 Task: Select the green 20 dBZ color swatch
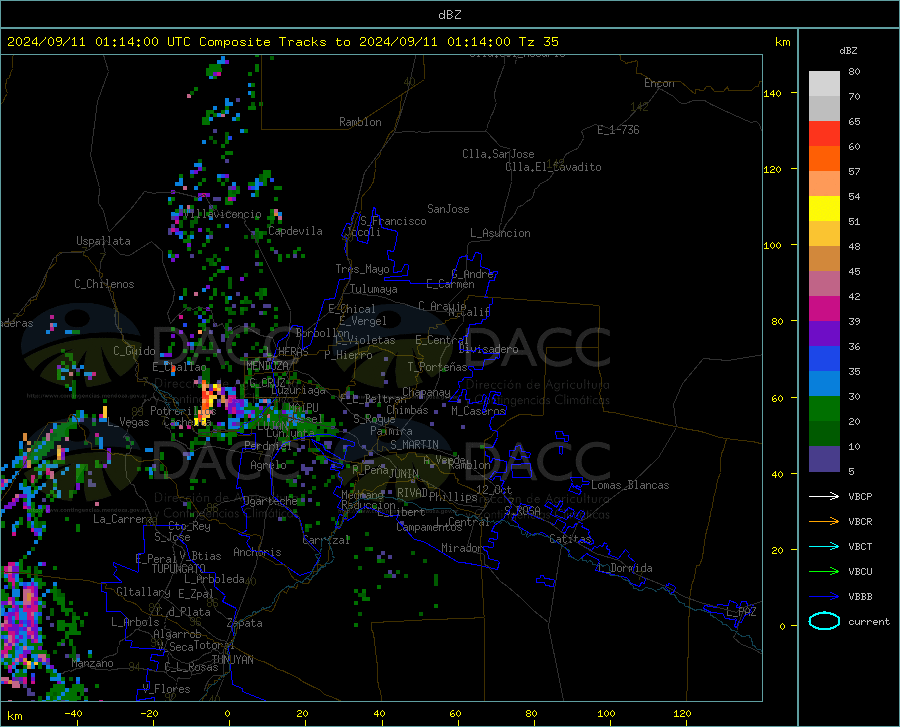(x=824, y=409)
